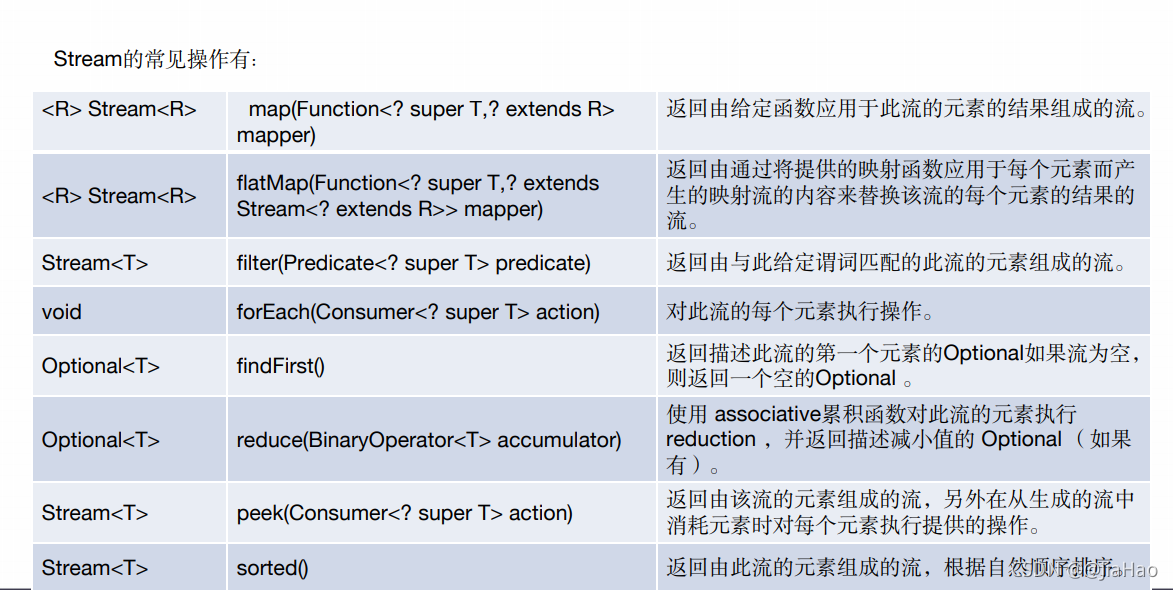1173x590 pixels.
Task: Click the forEach(Consumer) action method cell
Action: coord(441,311)
